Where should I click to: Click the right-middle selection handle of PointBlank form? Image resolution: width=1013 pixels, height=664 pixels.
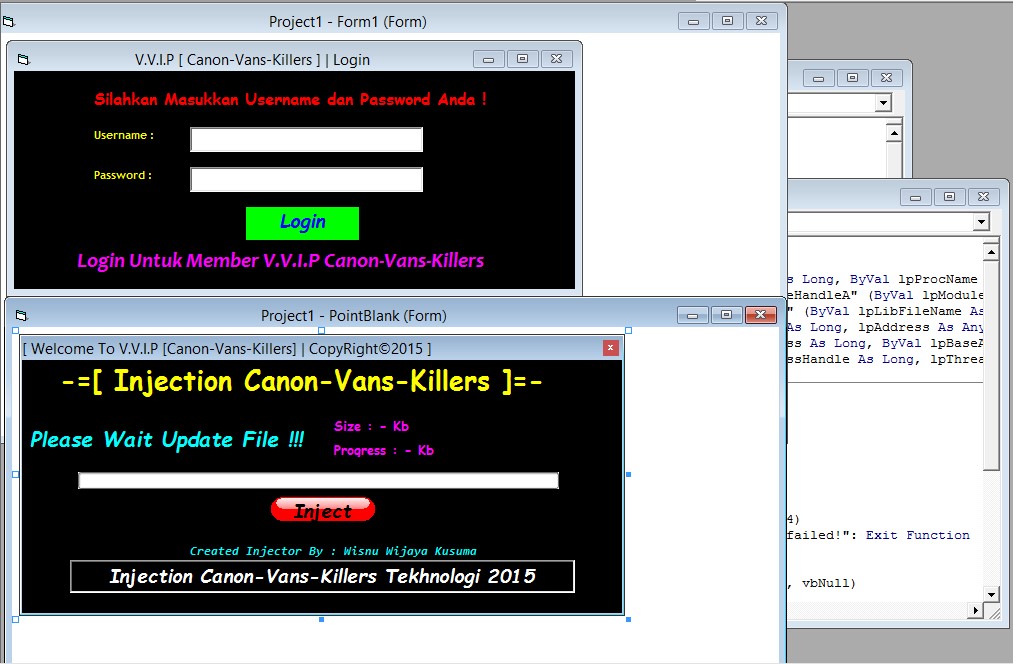(x=629, y=475)
